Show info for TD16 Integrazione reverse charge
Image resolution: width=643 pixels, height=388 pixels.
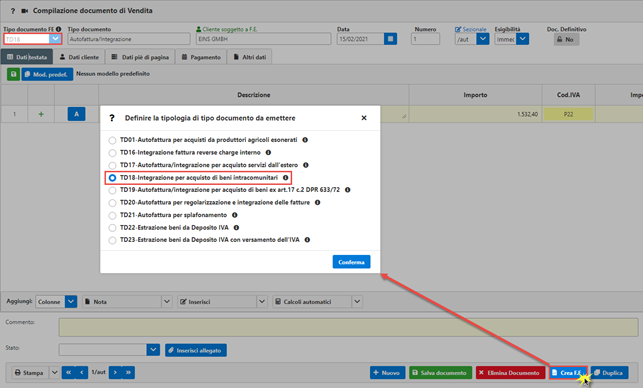coord(268,153)
